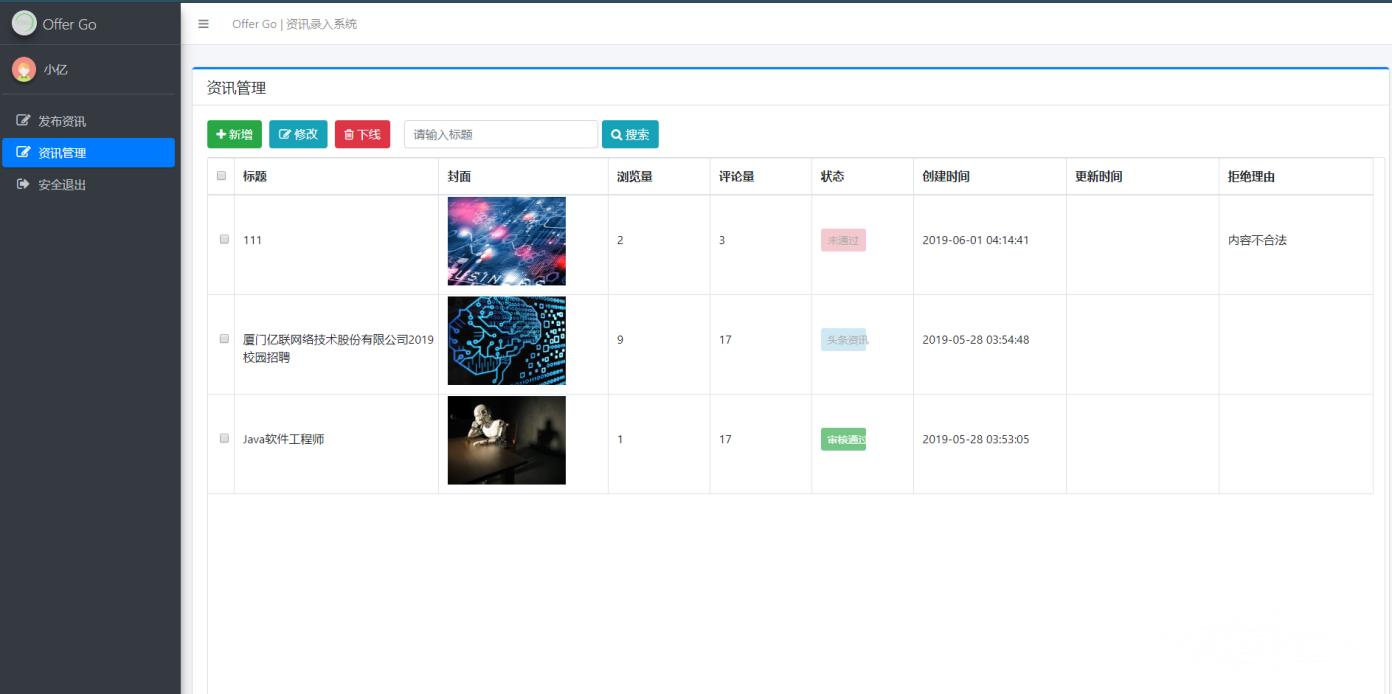This screenshot has width=1392, height=694.
Task: Click the 头条资讯 status badge
Action: click(x=845, y=339)
